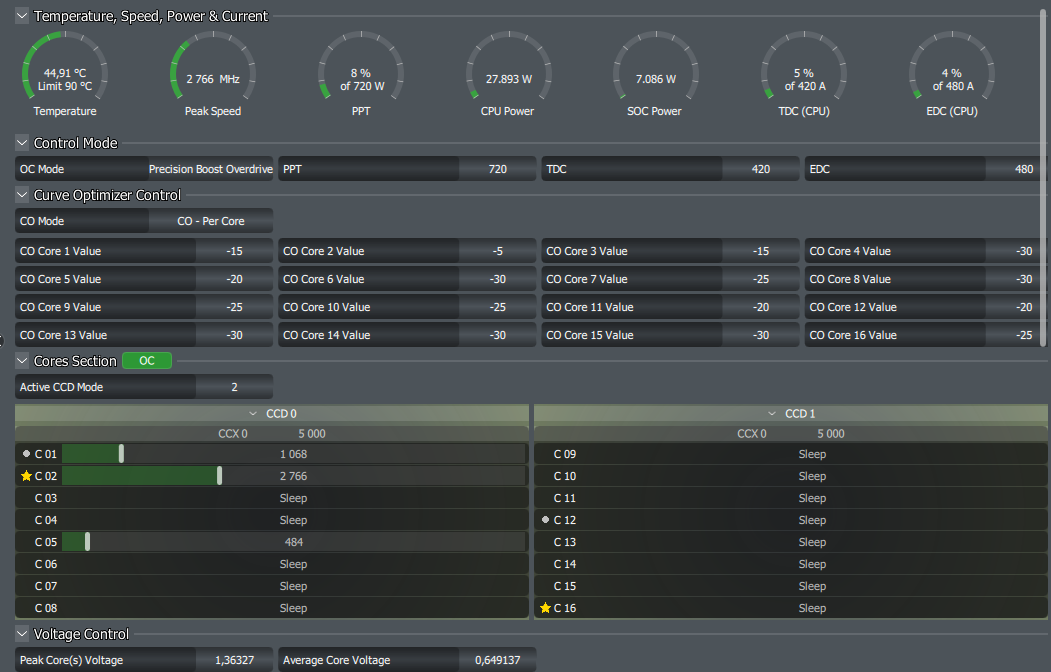Screen dimensions: 1051x672
Task: Click the CCD 0 CCX 0 speed 5 000
Action: tap(312, 433)
